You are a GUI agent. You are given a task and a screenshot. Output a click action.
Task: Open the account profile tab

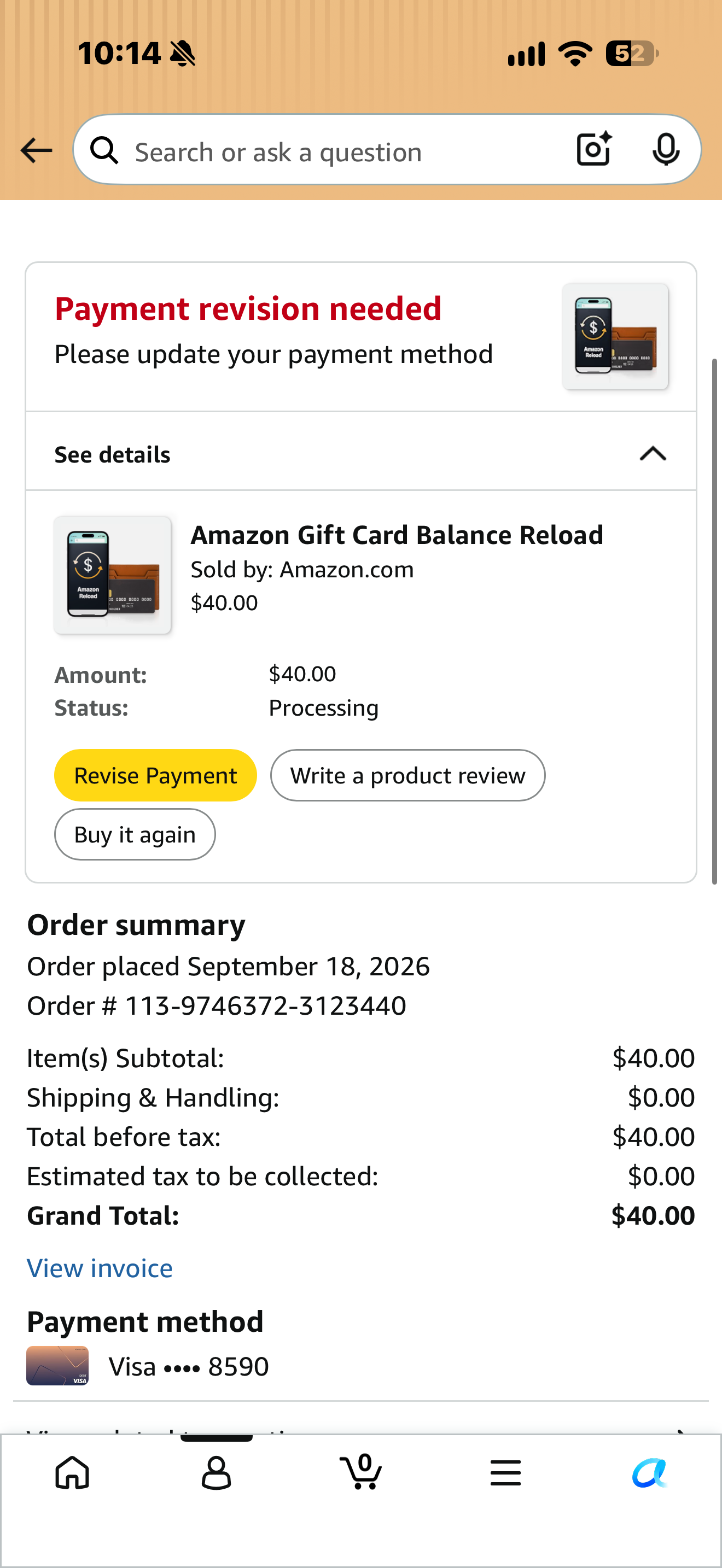click(216, 1473)
